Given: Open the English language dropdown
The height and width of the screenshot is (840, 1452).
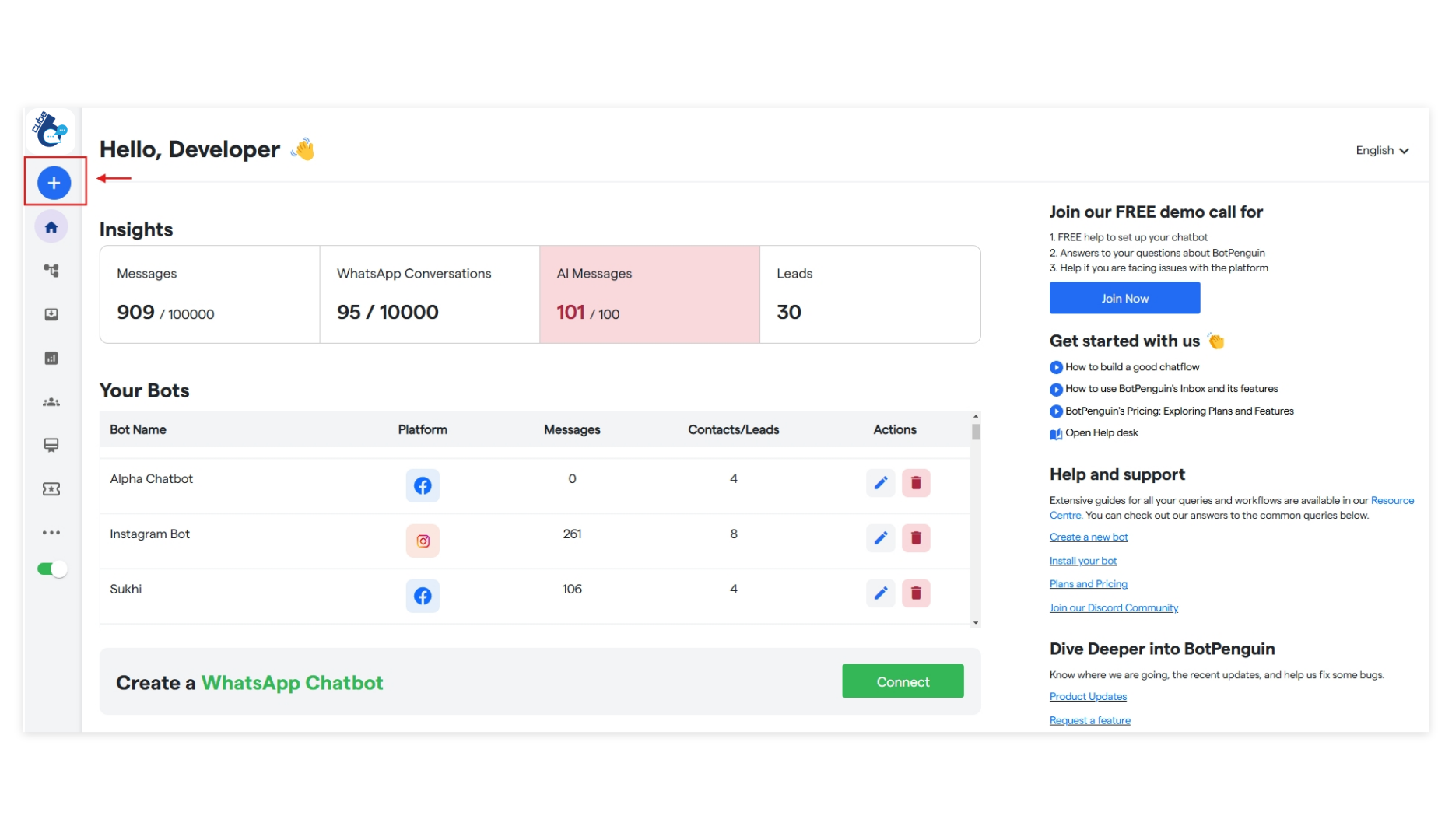Looking at the screenshot, I should click(x=1382, y=150).
